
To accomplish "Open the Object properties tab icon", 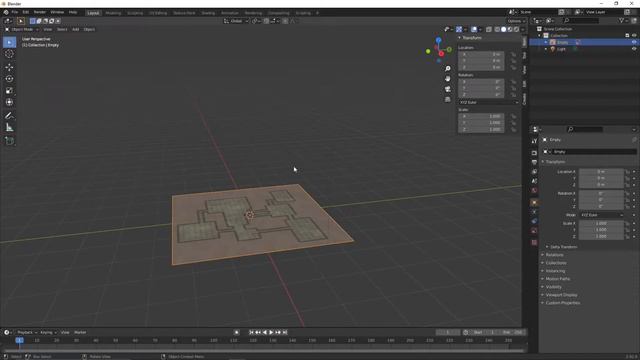I will 534,202.
